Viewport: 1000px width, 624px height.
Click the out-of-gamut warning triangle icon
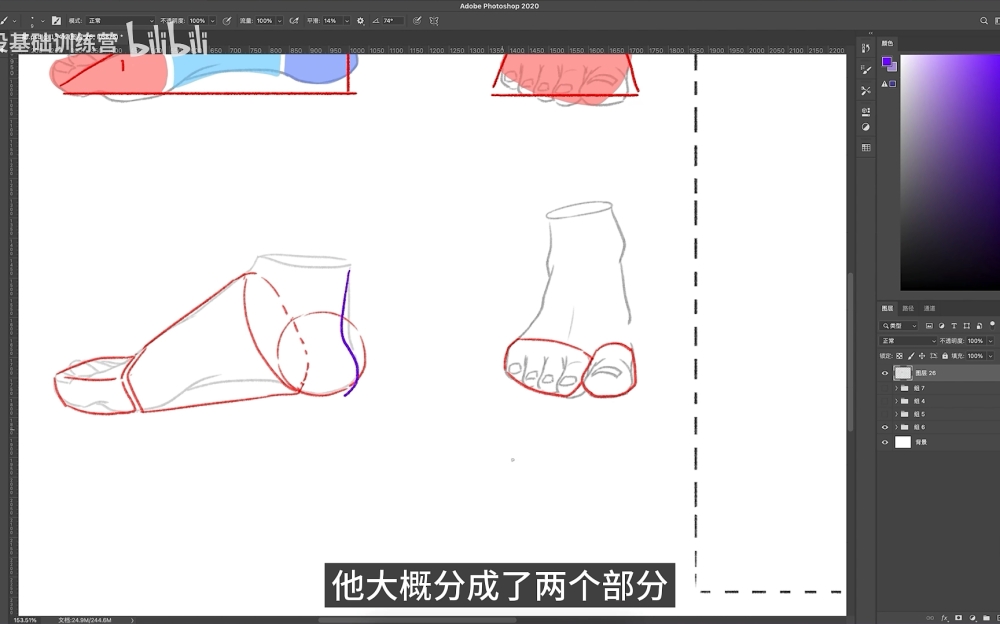[885, 84]
